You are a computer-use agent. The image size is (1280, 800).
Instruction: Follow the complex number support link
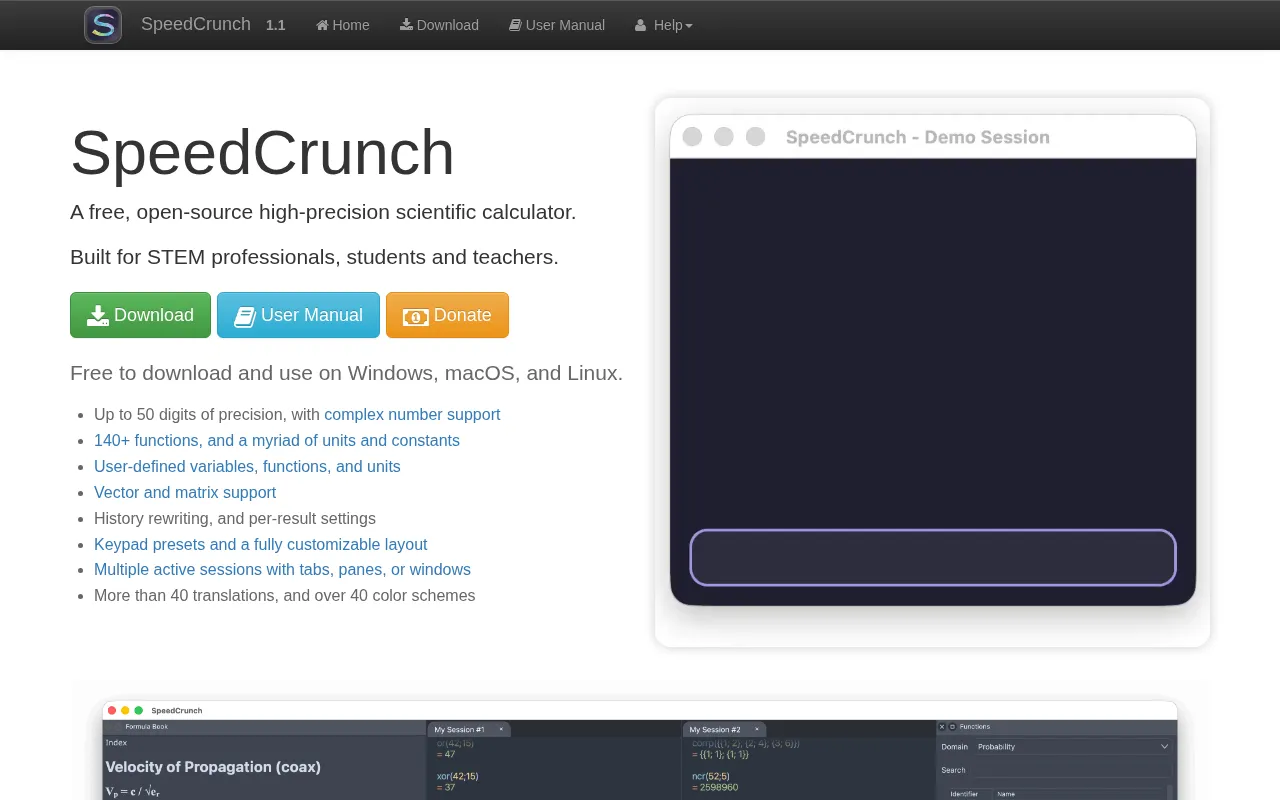pos(412,414)
